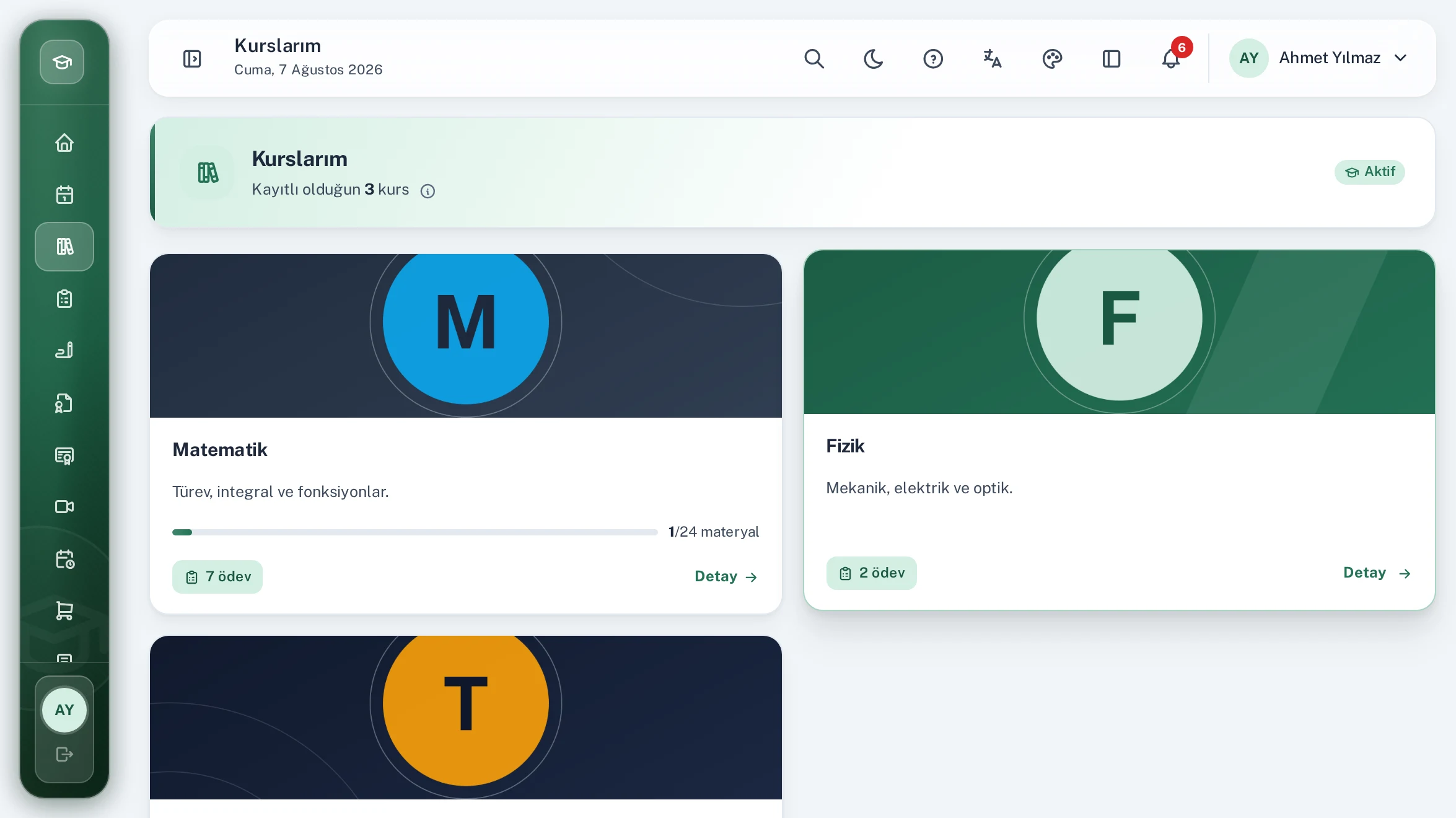Image resolution: width=1456 pixels, height=818 pixels.
Task: Click the info icon beside 3 kurs
Action: click(428, 191)
